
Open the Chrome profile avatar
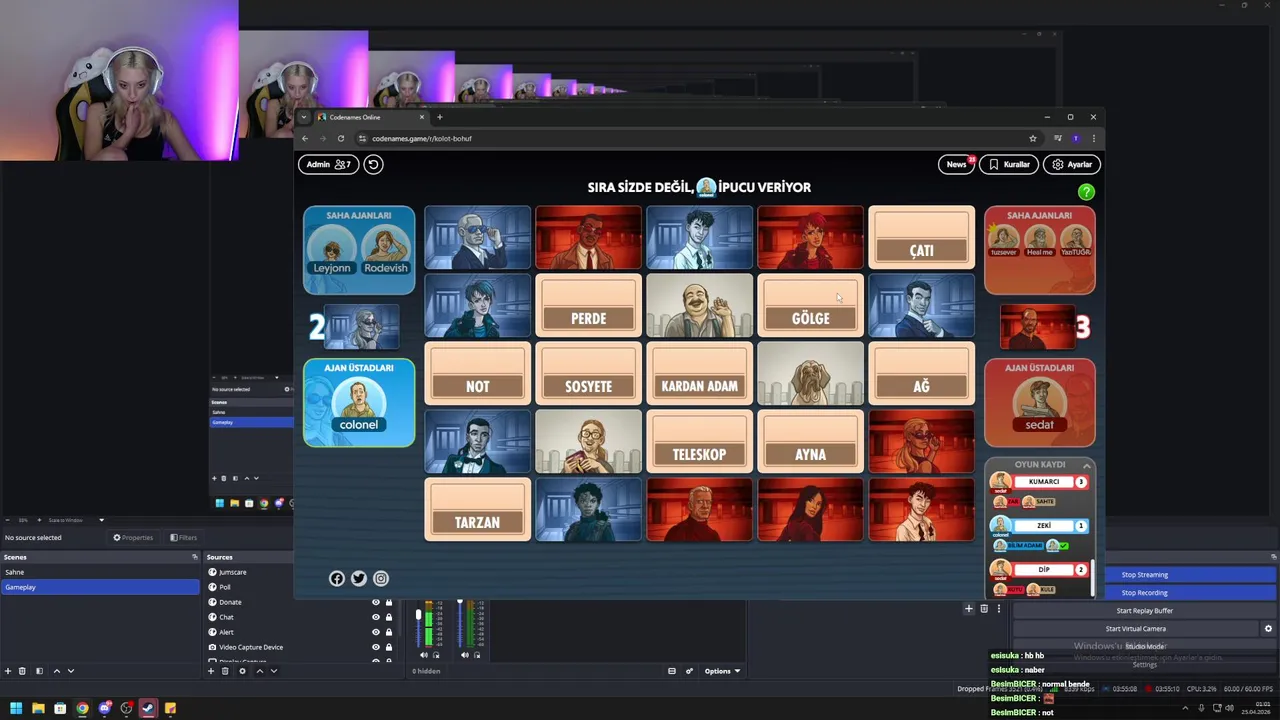pos(1075,138)
